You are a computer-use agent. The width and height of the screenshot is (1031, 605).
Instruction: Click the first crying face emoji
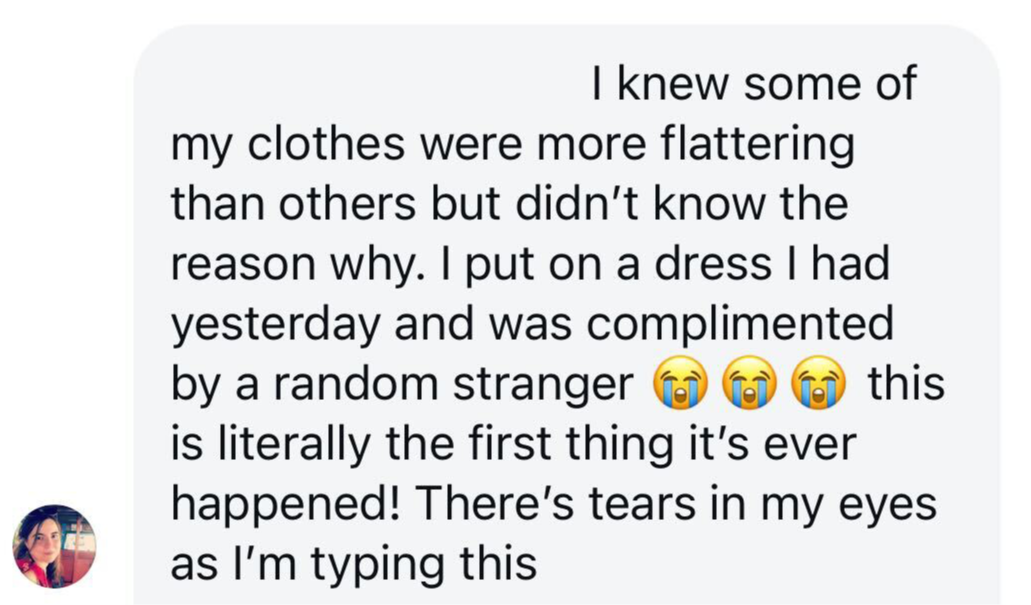click(679, 385)
